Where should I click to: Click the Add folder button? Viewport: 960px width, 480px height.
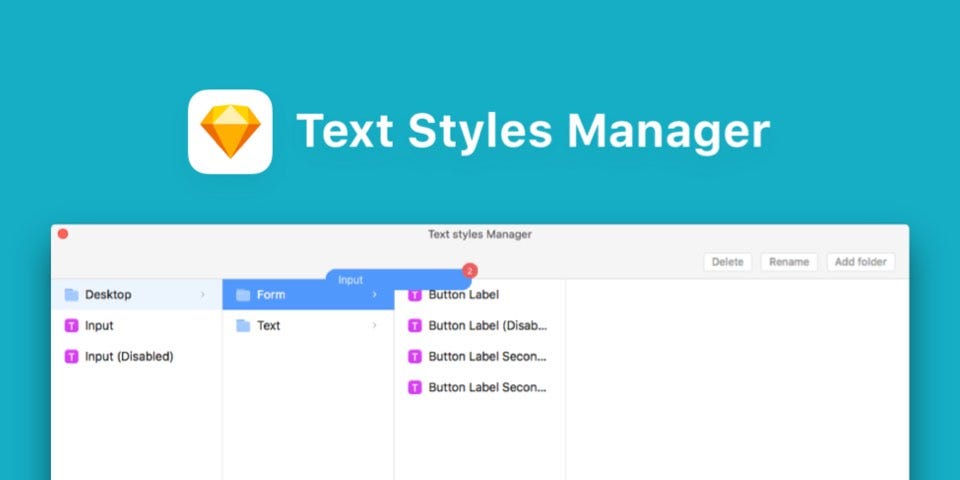pos(861,262)
